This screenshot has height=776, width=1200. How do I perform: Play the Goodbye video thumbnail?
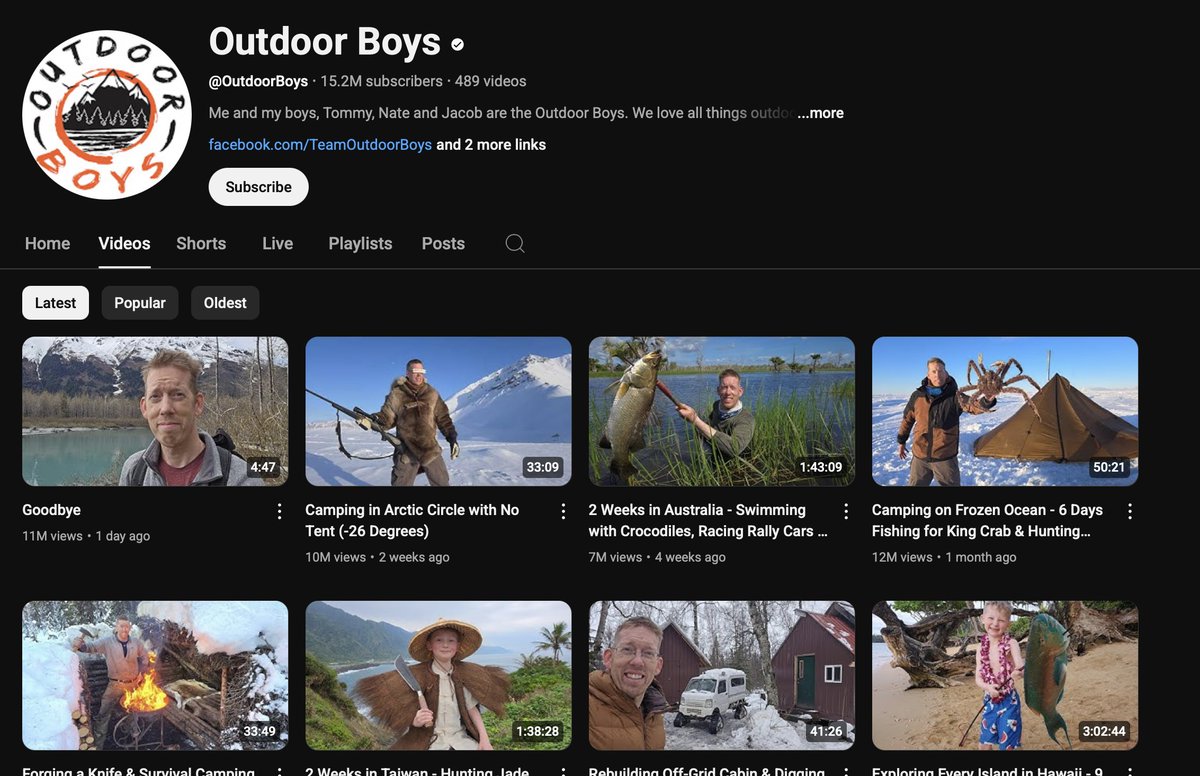point(155,411)
